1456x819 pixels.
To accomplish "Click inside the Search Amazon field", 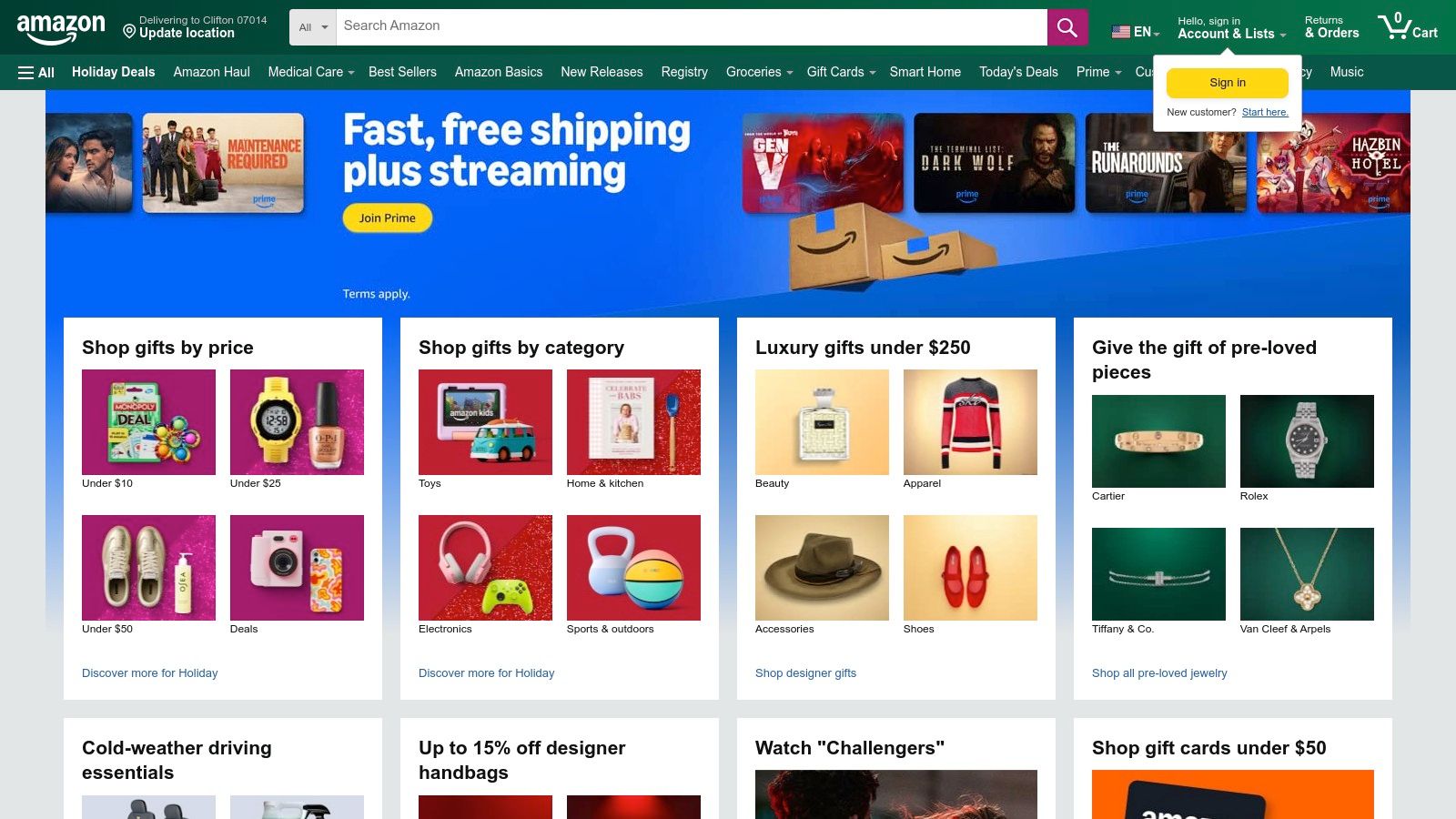I will click(x=692, y=27).
